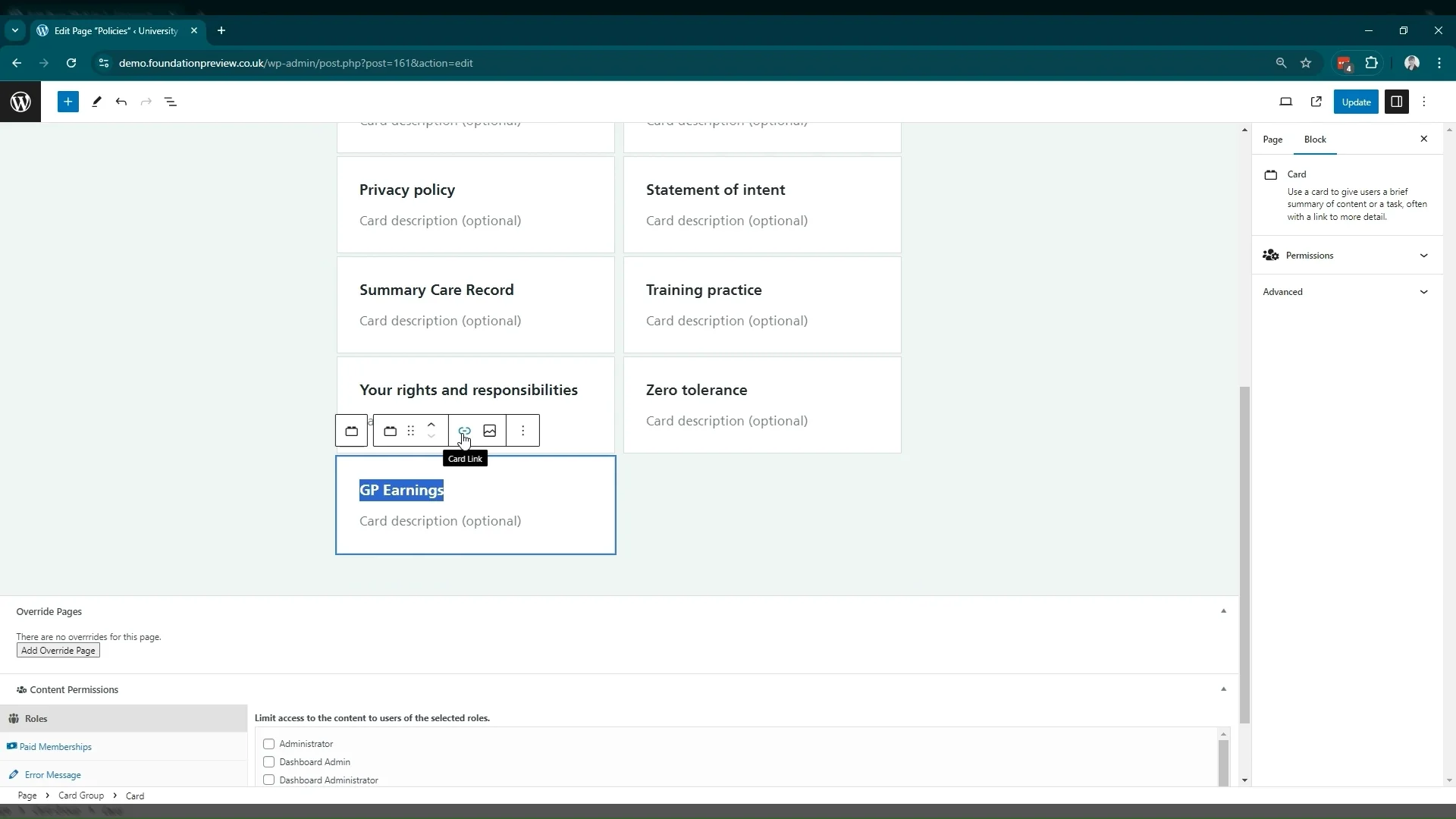Viewport: 1456px width, 819px height.
Task: Open the WordPress logo menu
Action: [20, 102]
